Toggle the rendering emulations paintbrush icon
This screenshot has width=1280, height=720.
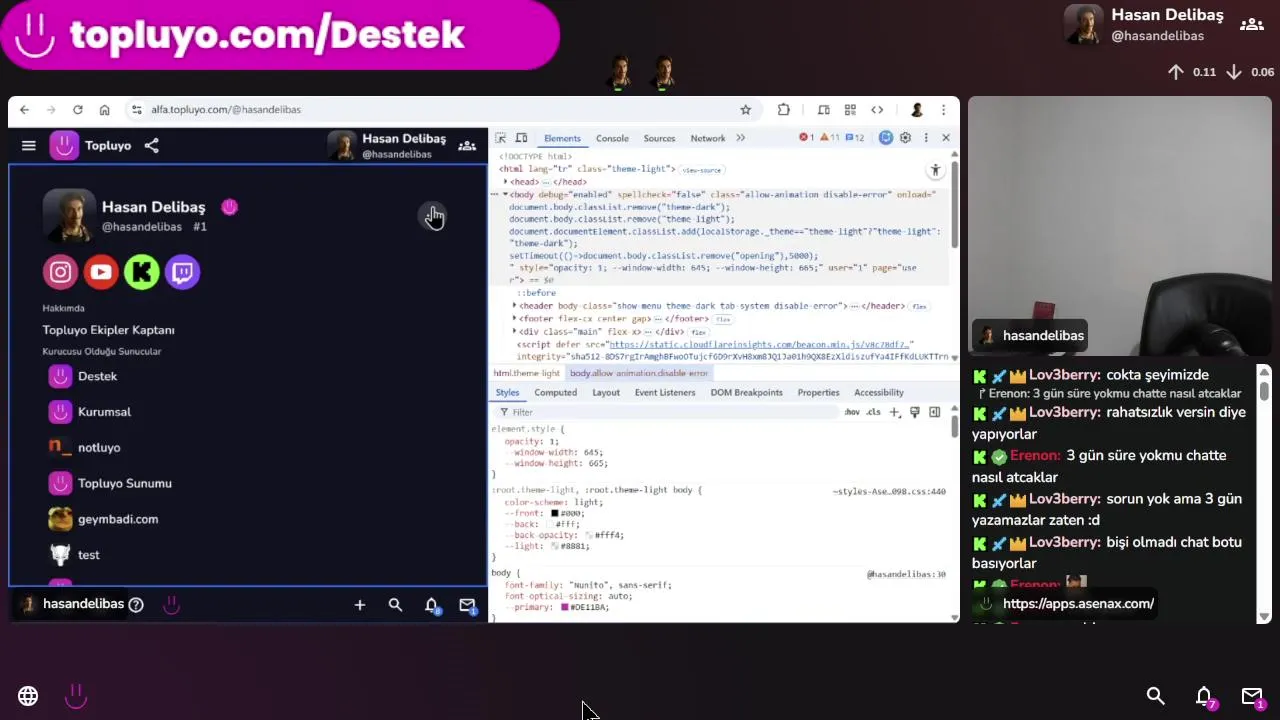914,412
